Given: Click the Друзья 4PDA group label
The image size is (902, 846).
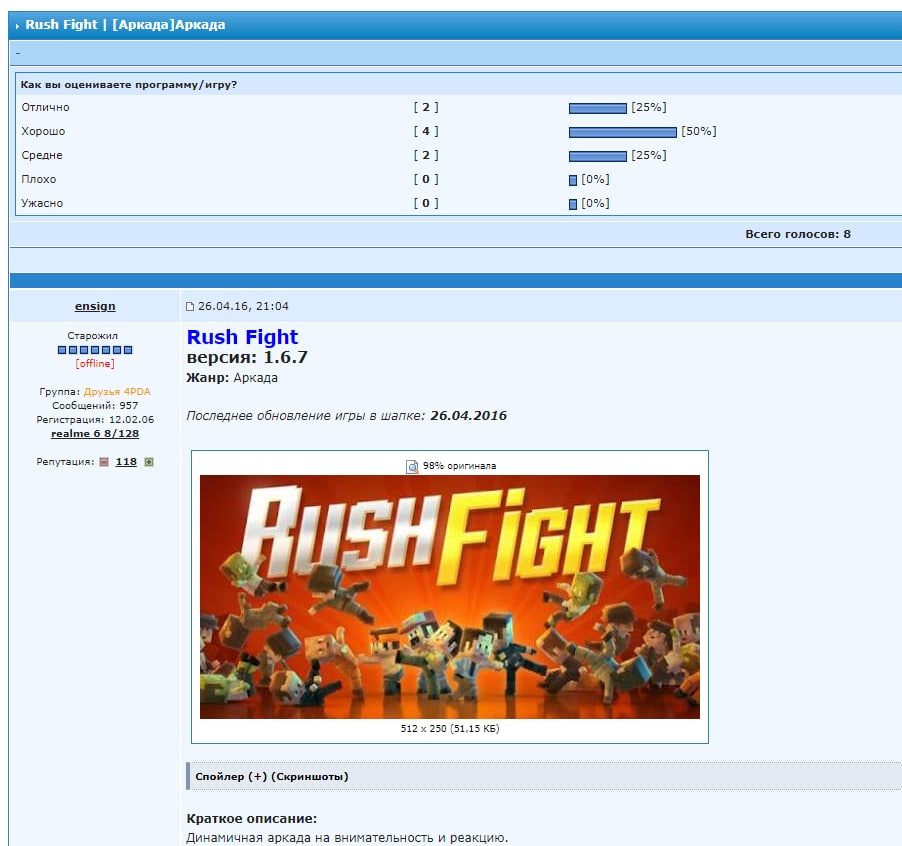Looking at the screenshot, I should pos(117,392).
